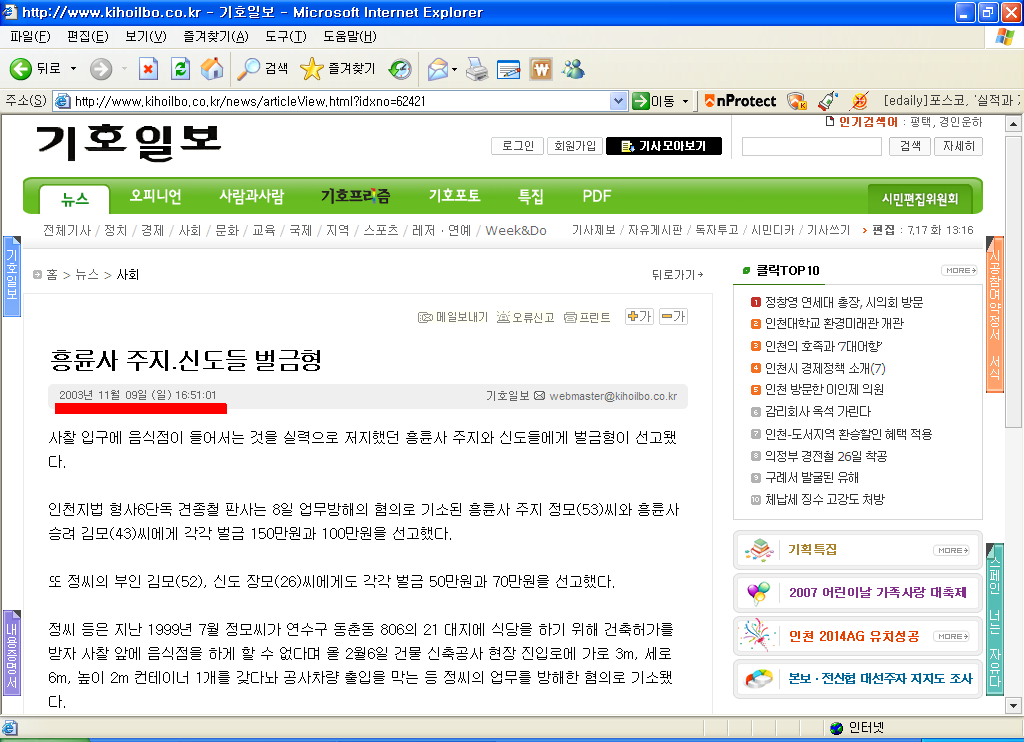This screenshot has width=1024, height=742.
Task: Refresh the page with the reload icon
Action: (x=179, y=69)
